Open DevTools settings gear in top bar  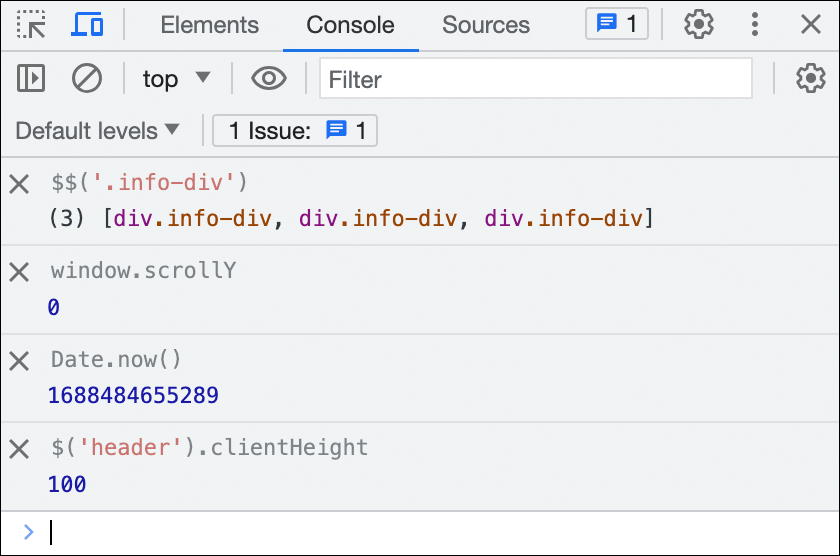tap(699, 24)
